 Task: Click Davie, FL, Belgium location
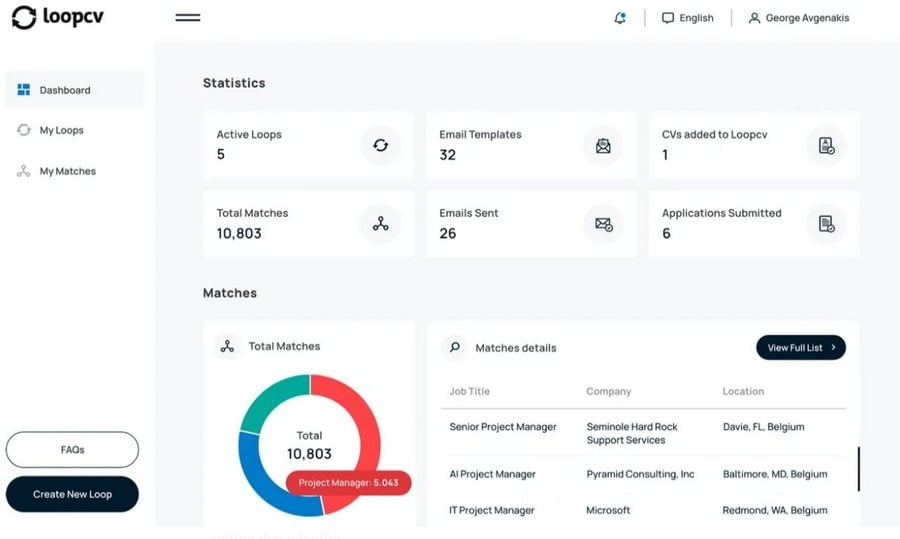tap(763, 427)
